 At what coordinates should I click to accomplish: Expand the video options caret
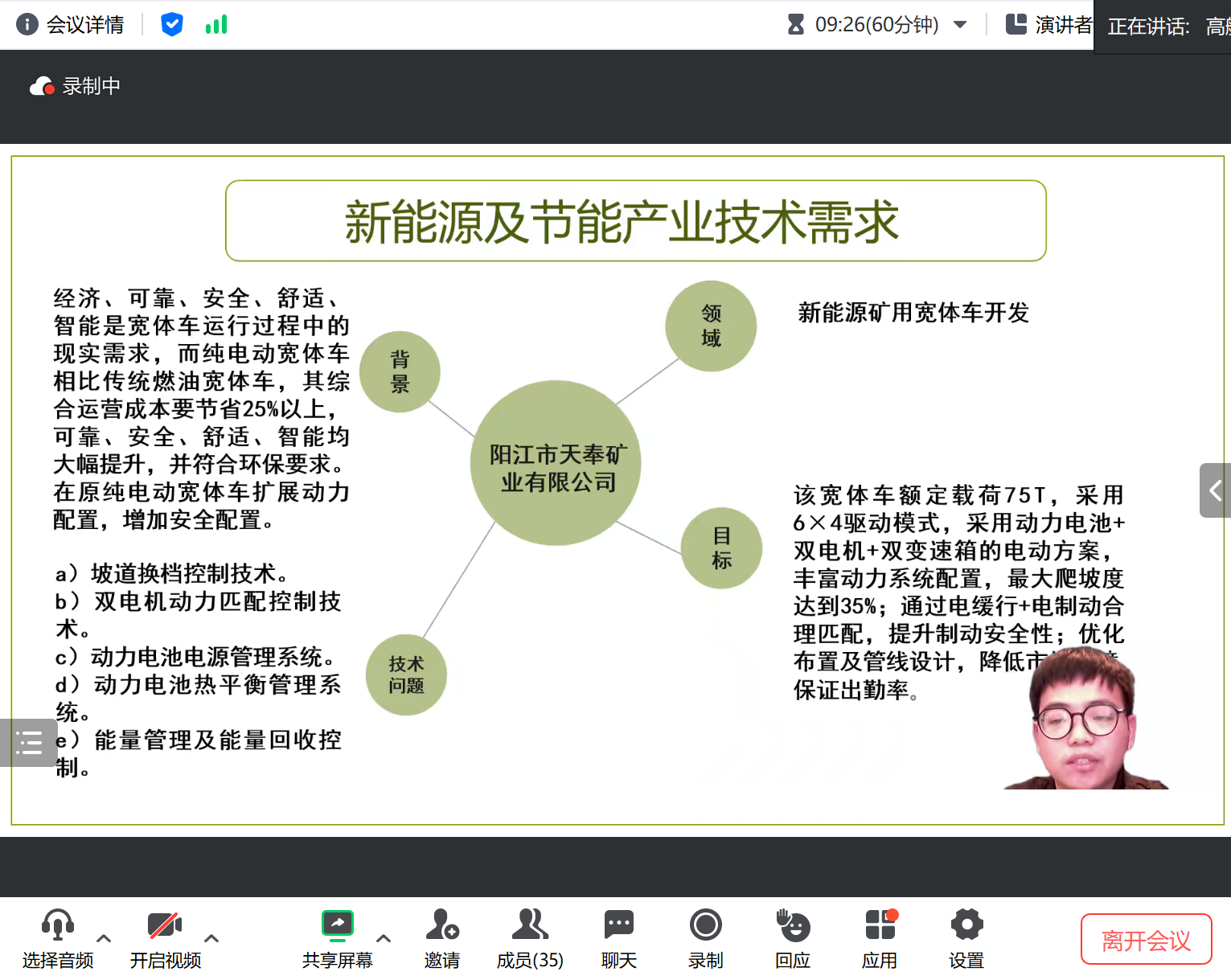[211, 938]
